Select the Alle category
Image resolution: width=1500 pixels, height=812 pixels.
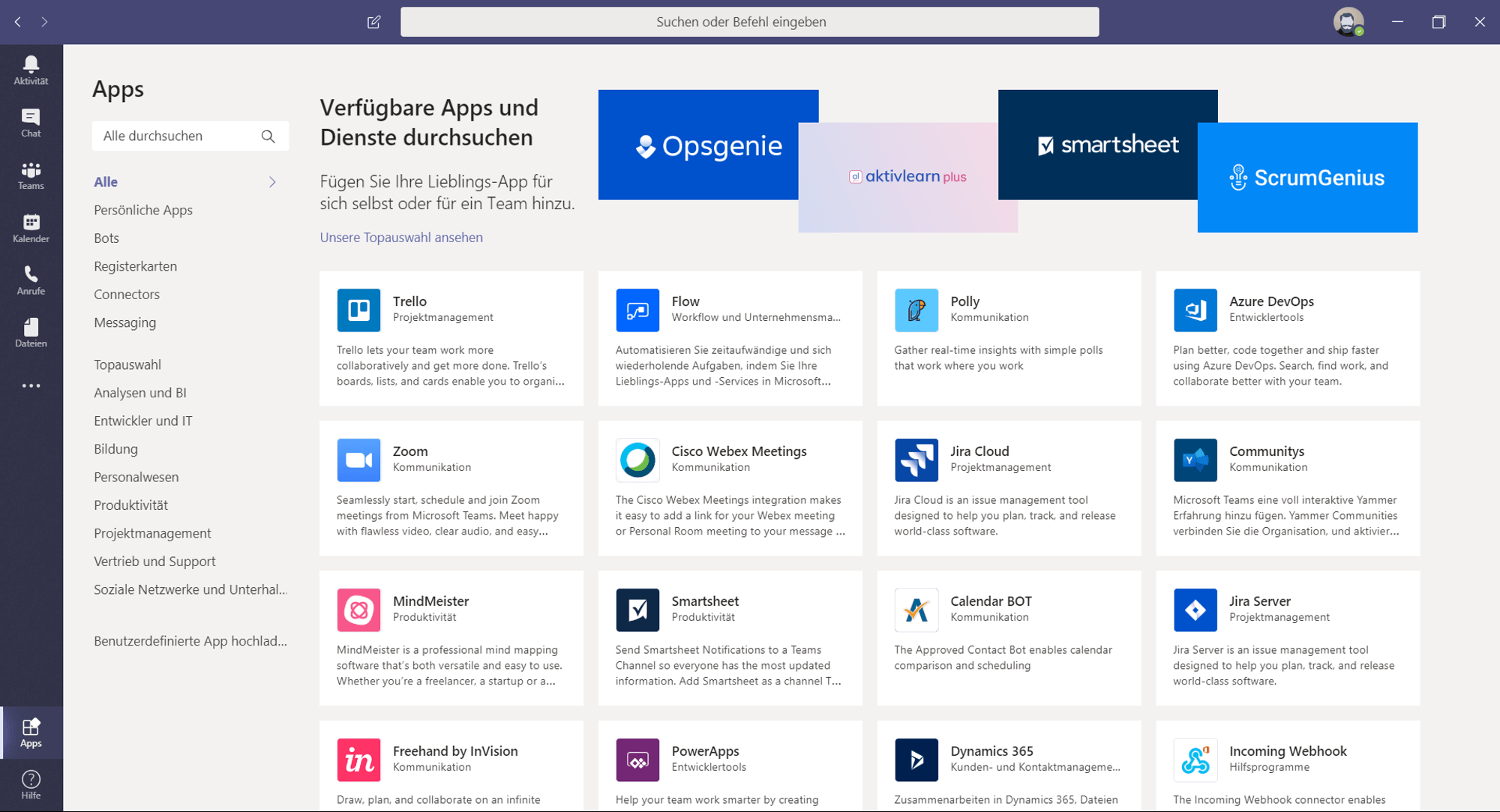[106, 182]
